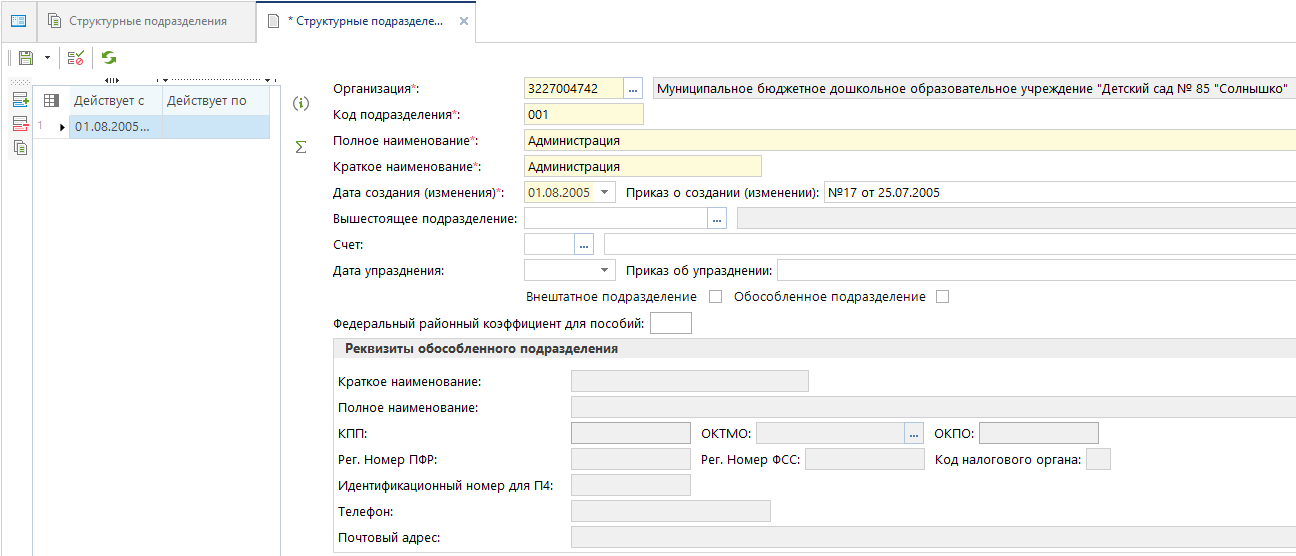Image resolution: width=1296 pixels, height=556 pixels.
Task: Click the Вышестоящее подразделение ellipsis button
Action: (x=716, y=219)
